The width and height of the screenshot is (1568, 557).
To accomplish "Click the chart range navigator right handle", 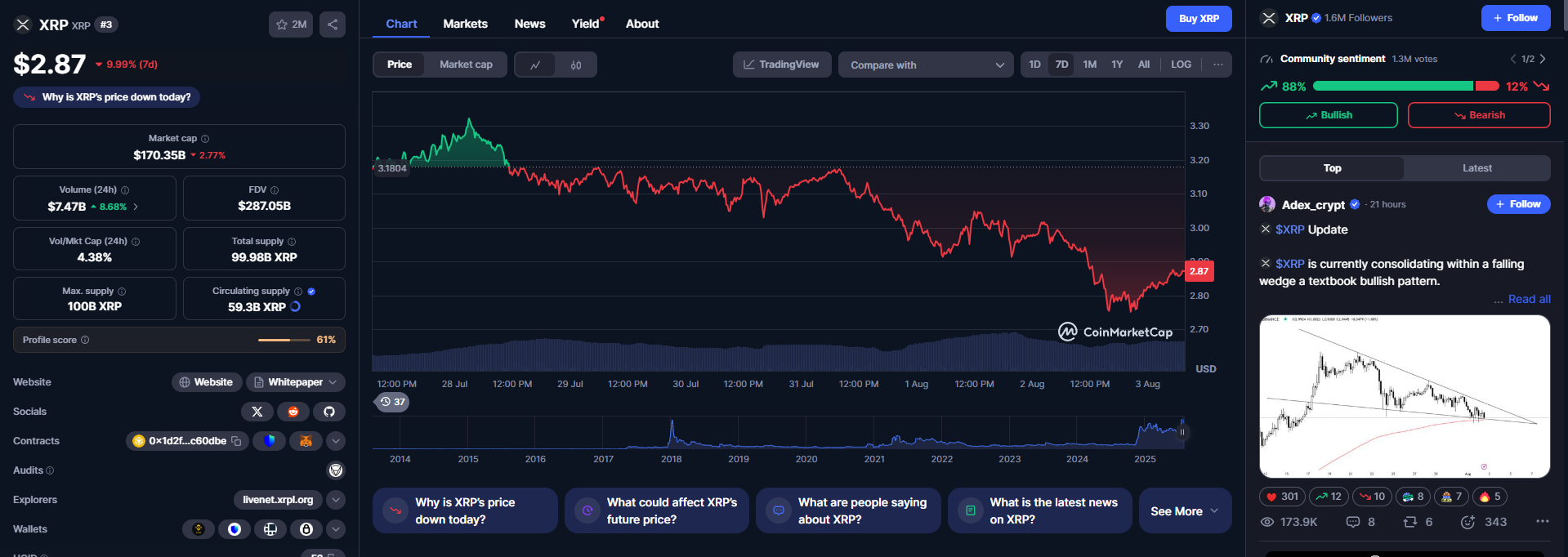I will coord(1182,432).
